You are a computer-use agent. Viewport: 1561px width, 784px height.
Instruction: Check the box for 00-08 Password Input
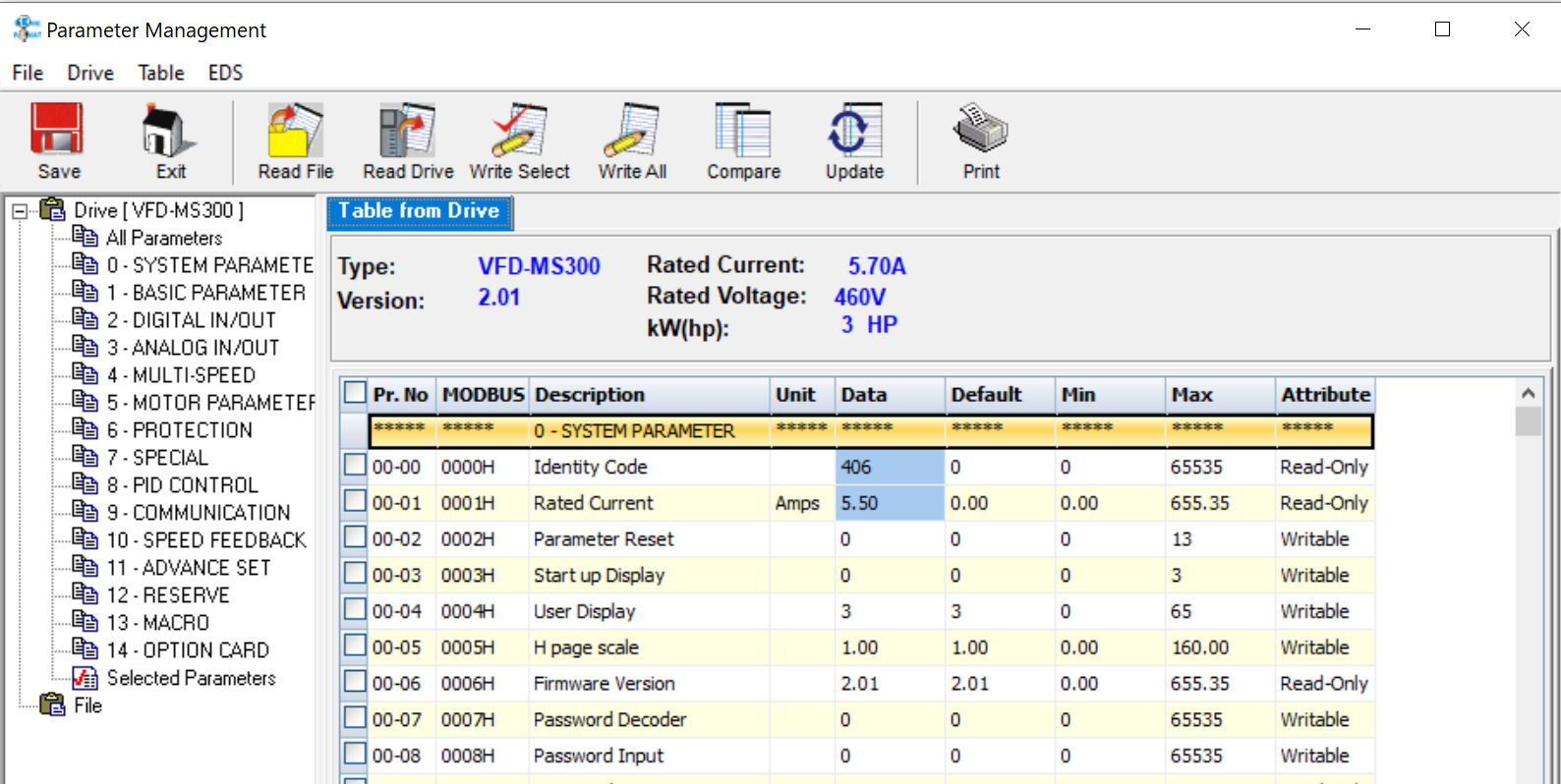coord(355,754)
